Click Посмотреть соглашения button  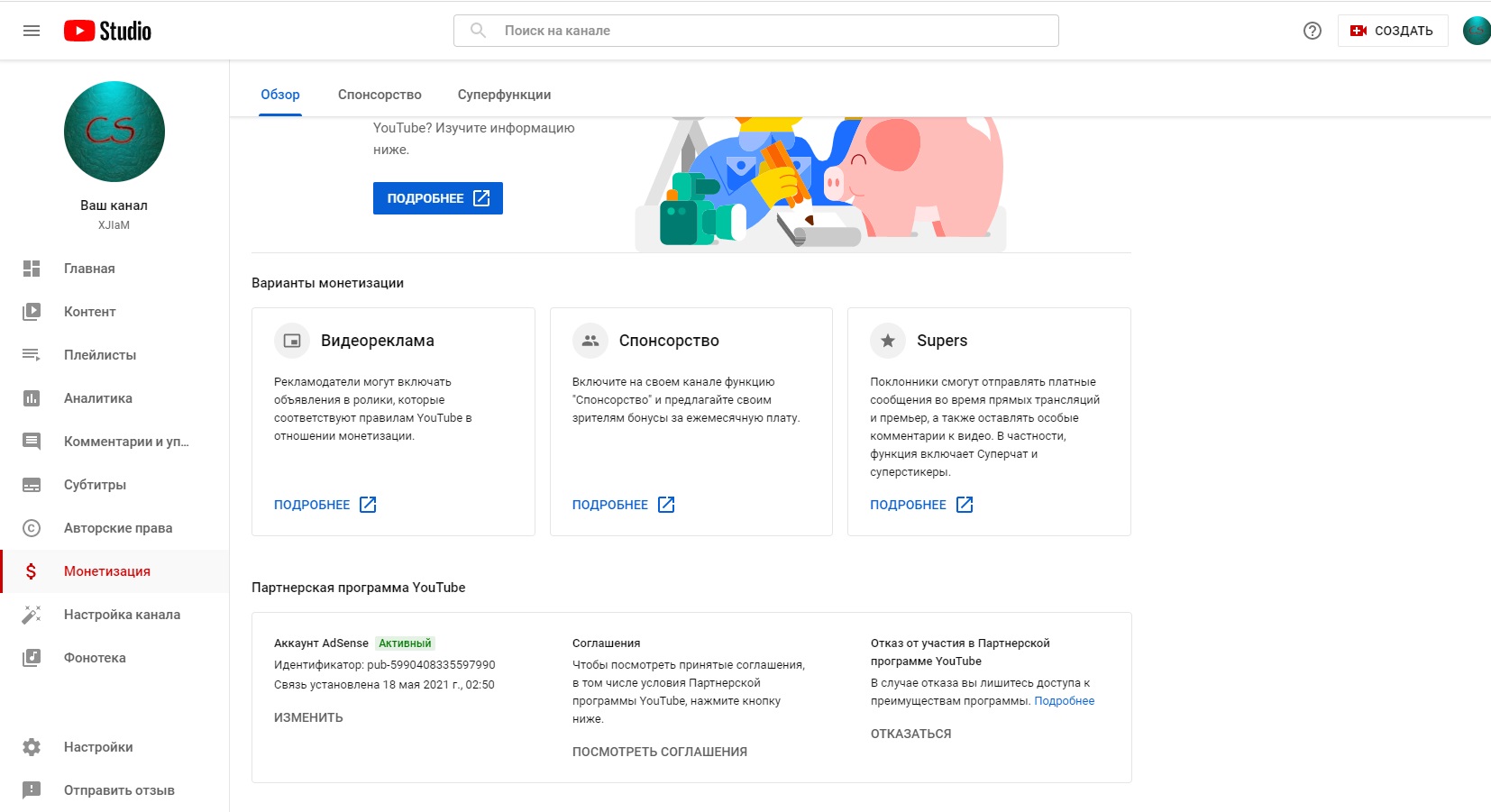(x=660, y=752)
